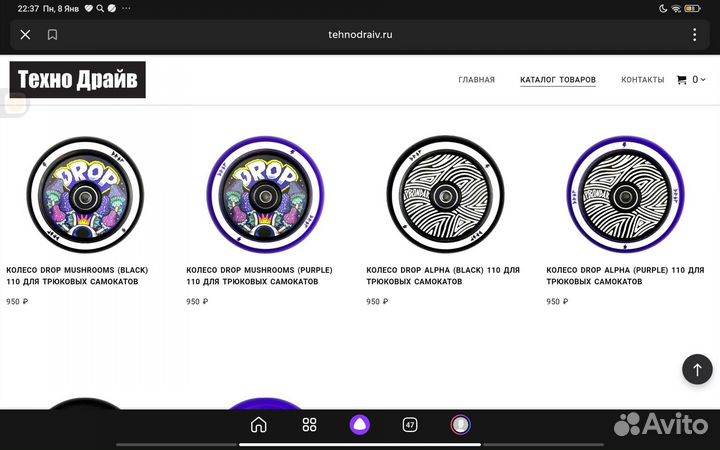Tap the tehnodraiv.ru address bar
720x450 pixels.
(360, 34)
